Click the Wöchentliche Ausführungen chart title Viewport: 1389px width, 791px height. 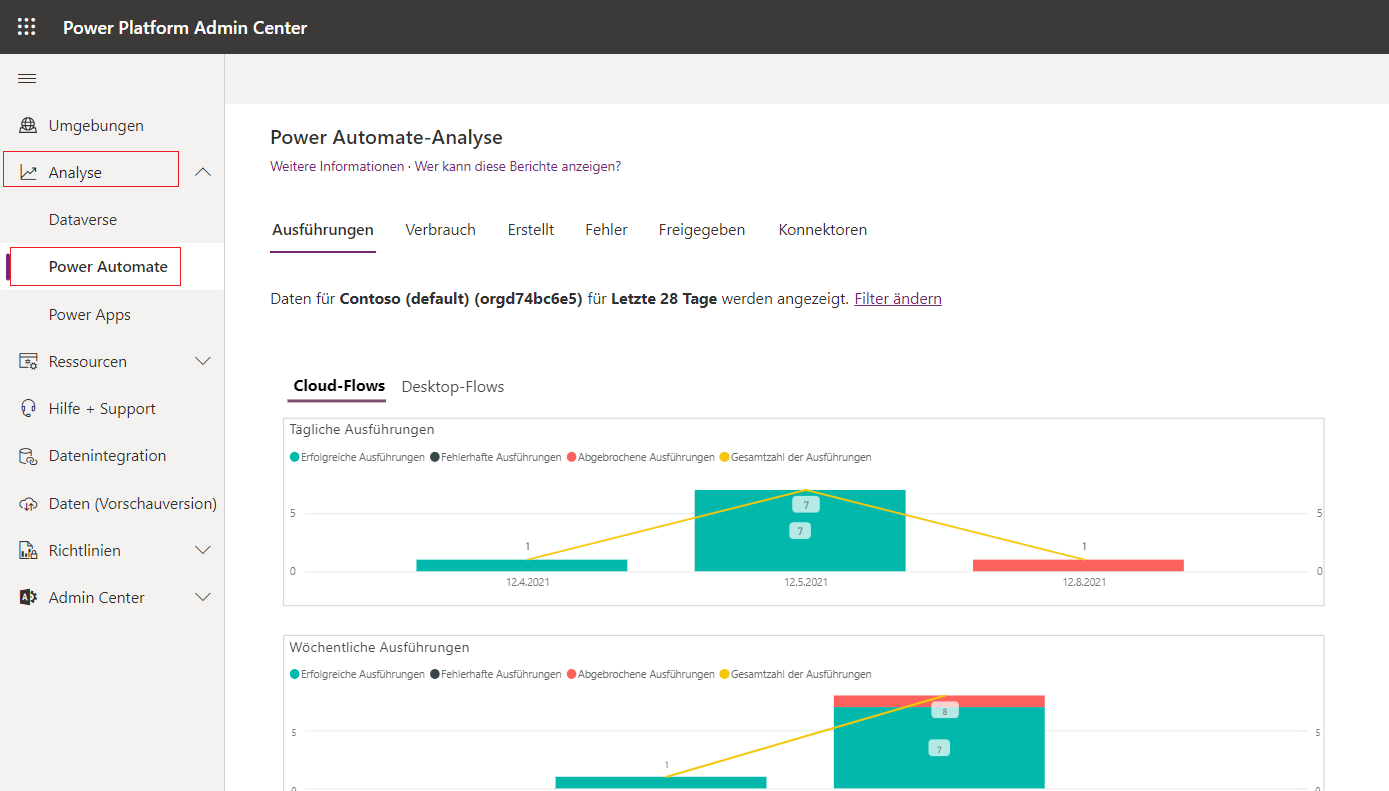coord(379,648)
